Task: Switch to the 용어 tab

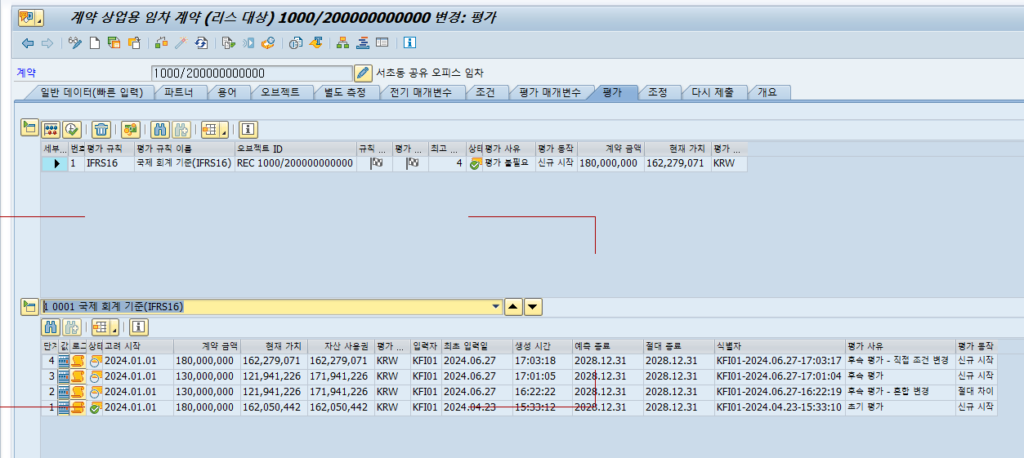Action: point(229,93)
